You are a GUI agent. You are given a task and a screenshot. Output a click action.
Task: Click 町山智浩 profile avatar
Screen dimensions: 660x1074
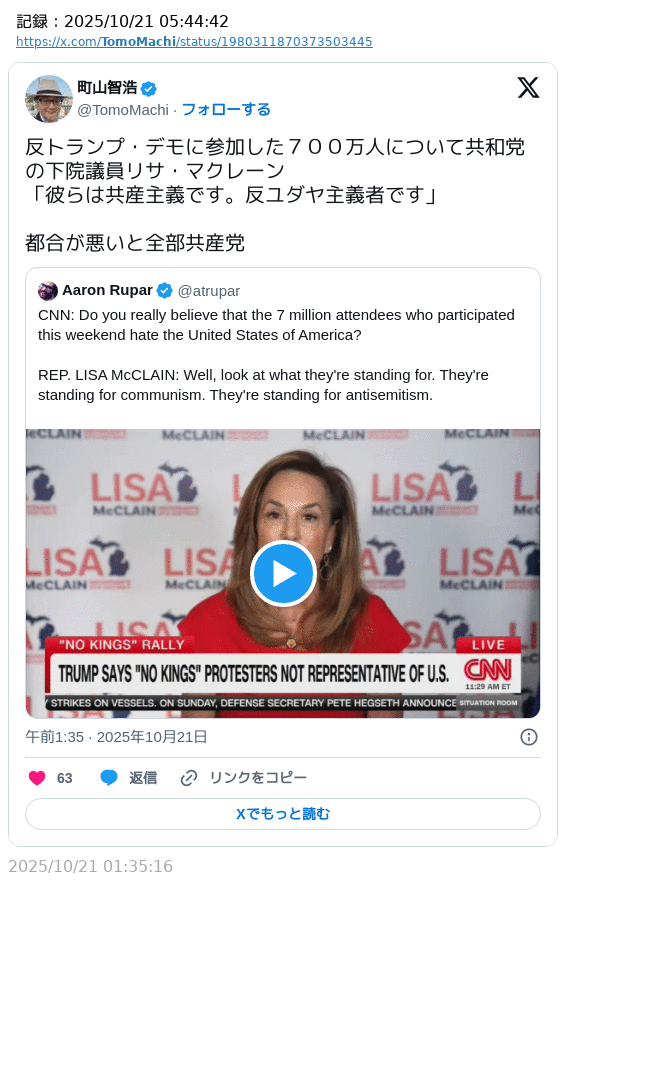coord(49,99)
